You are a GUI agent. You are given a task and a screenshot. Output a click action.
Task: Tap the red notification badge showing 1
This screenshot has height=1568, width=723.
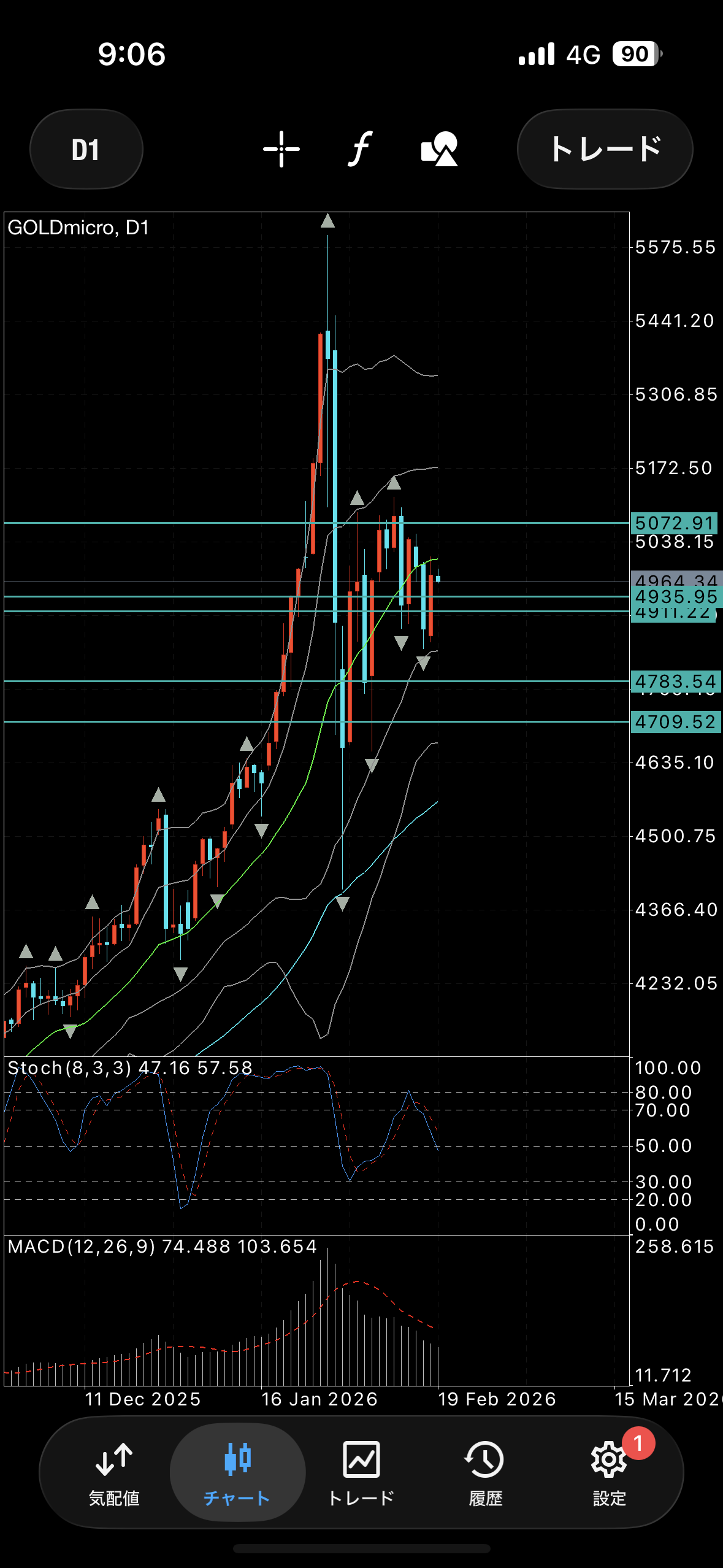click(x=638, y=1443)
